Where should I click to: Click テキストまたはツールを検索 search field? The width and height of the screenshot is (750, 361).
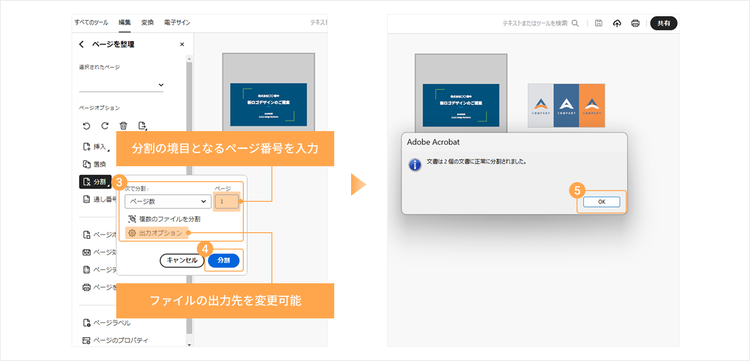pos(535,23)
